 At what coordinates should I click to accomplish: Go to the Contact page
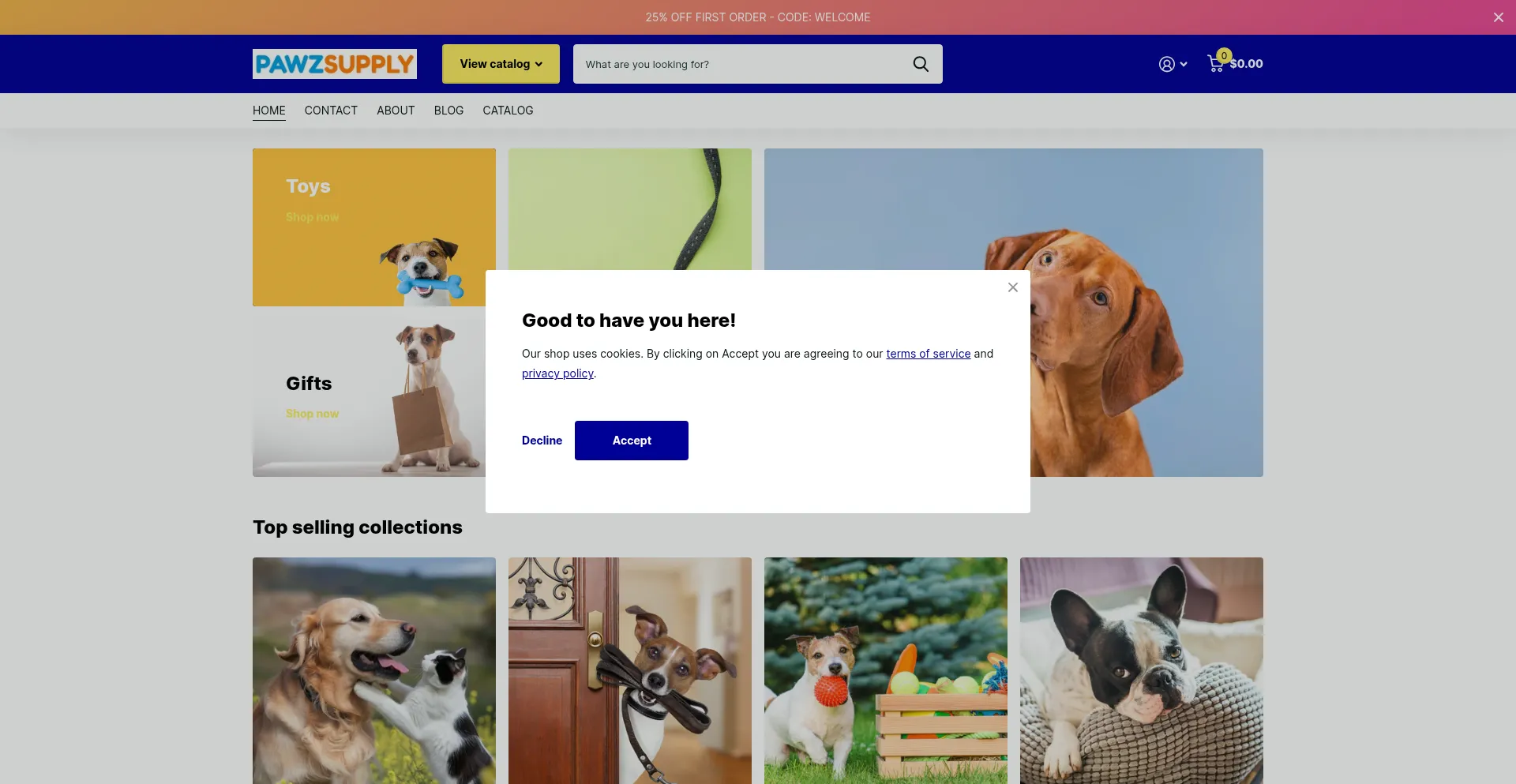pos(331,111)
